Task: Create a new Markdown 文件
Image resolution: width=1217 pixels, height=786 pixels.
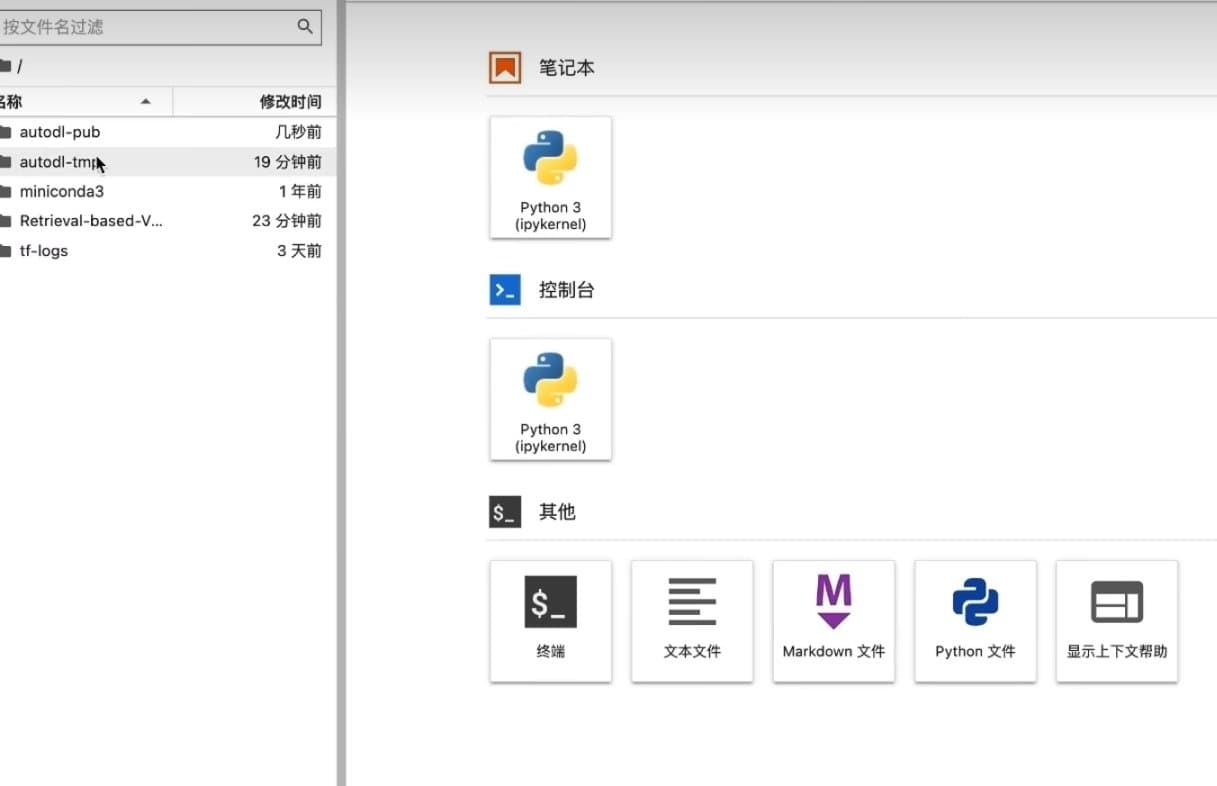Action: point(833,621)
